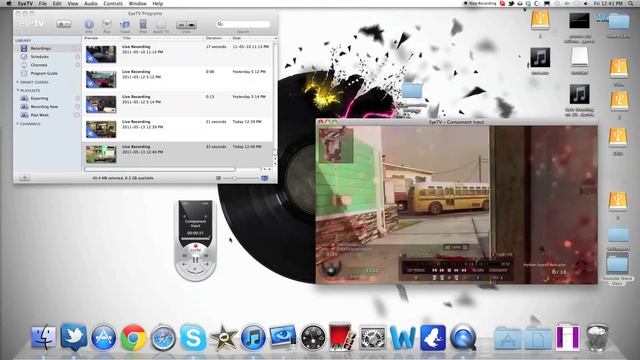Viewport: 640px width, 360px height.
Task: Click fast-forward button on the EyeTV remote
Action: click(207, 256)
